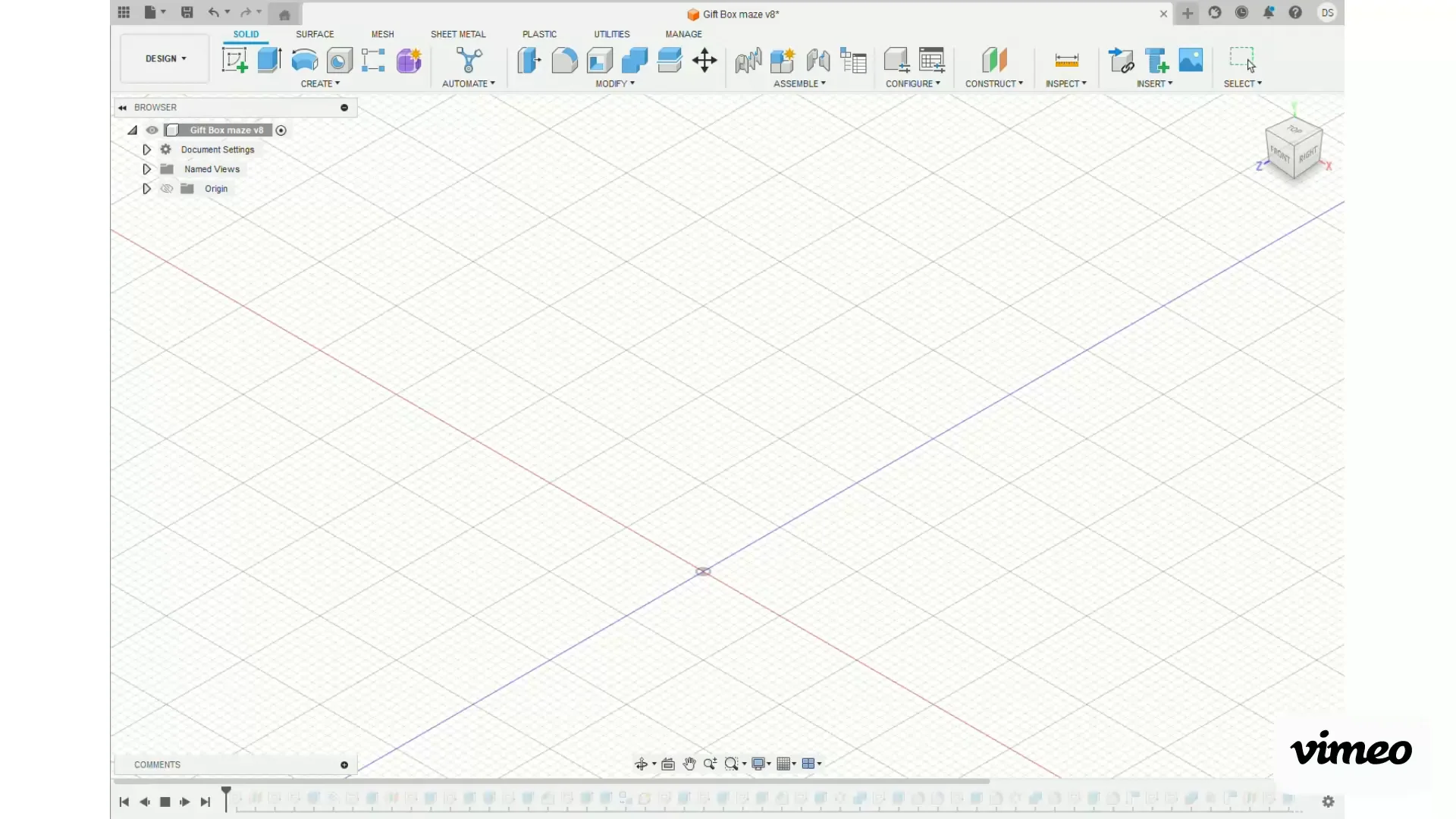Expand the Named Views tree item
This screenshot has height=819, width=1456.
coord(147,169)
